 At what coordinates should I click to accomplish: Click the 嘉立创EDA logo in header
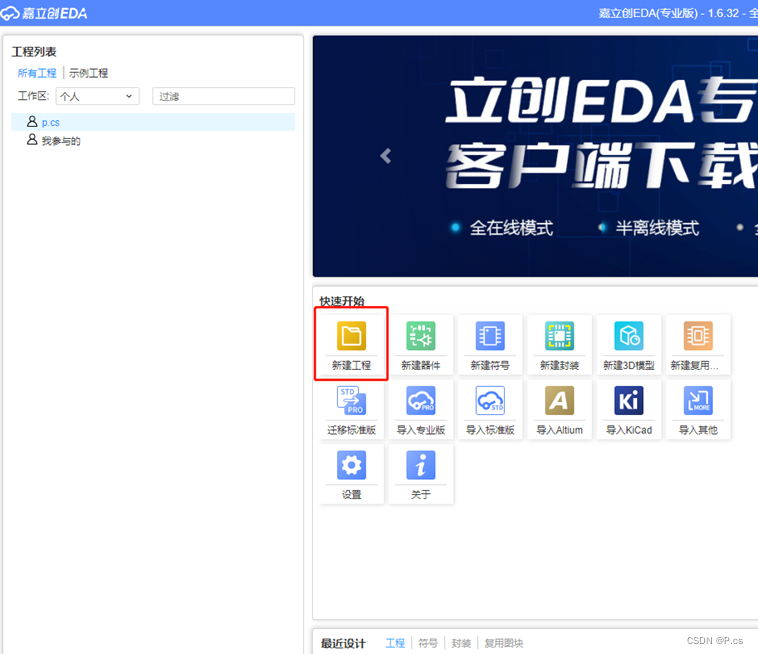44,13
